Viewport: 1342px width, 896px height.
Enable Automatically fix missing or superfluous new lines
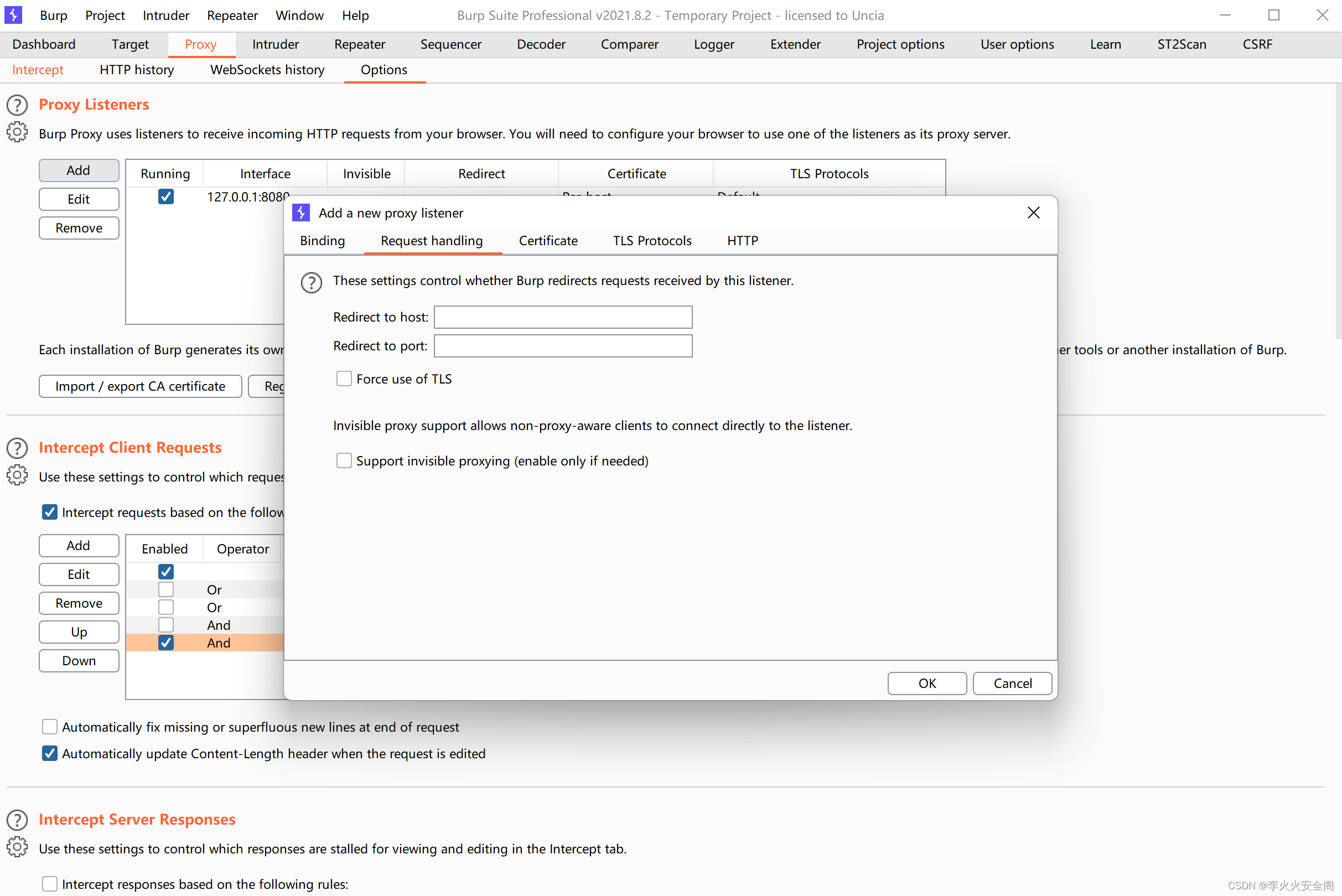pyautogui.click(x=50, y=727)
